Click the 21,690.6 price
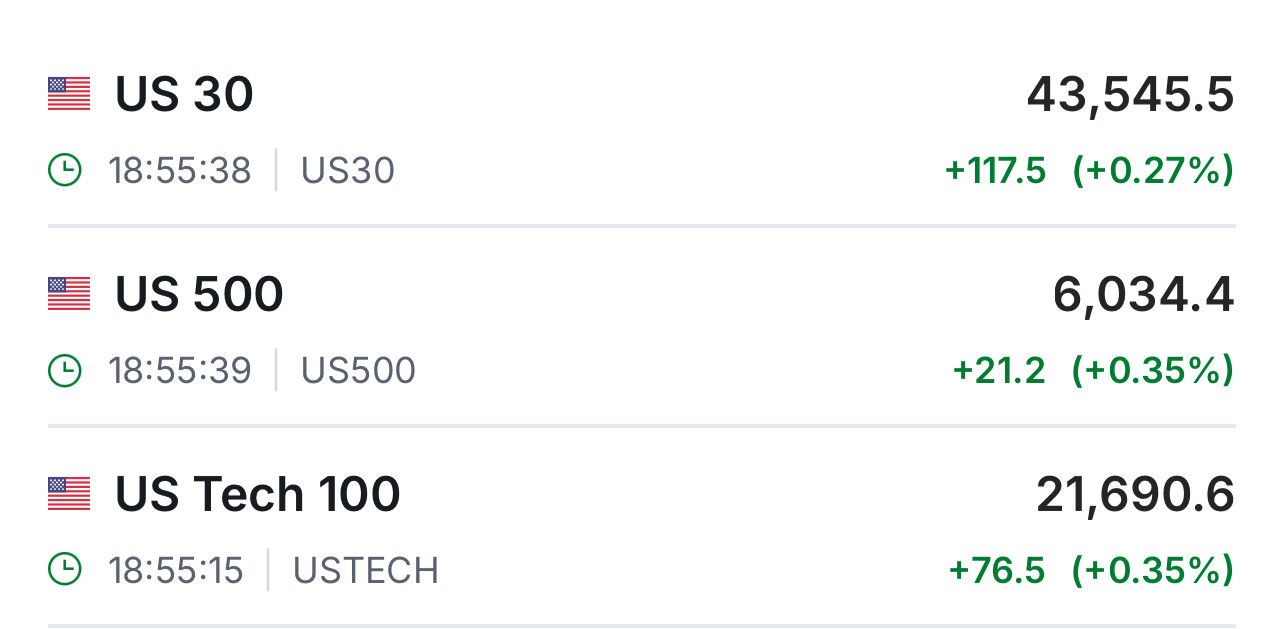The image size is (1284, 629). (1135, 496)
